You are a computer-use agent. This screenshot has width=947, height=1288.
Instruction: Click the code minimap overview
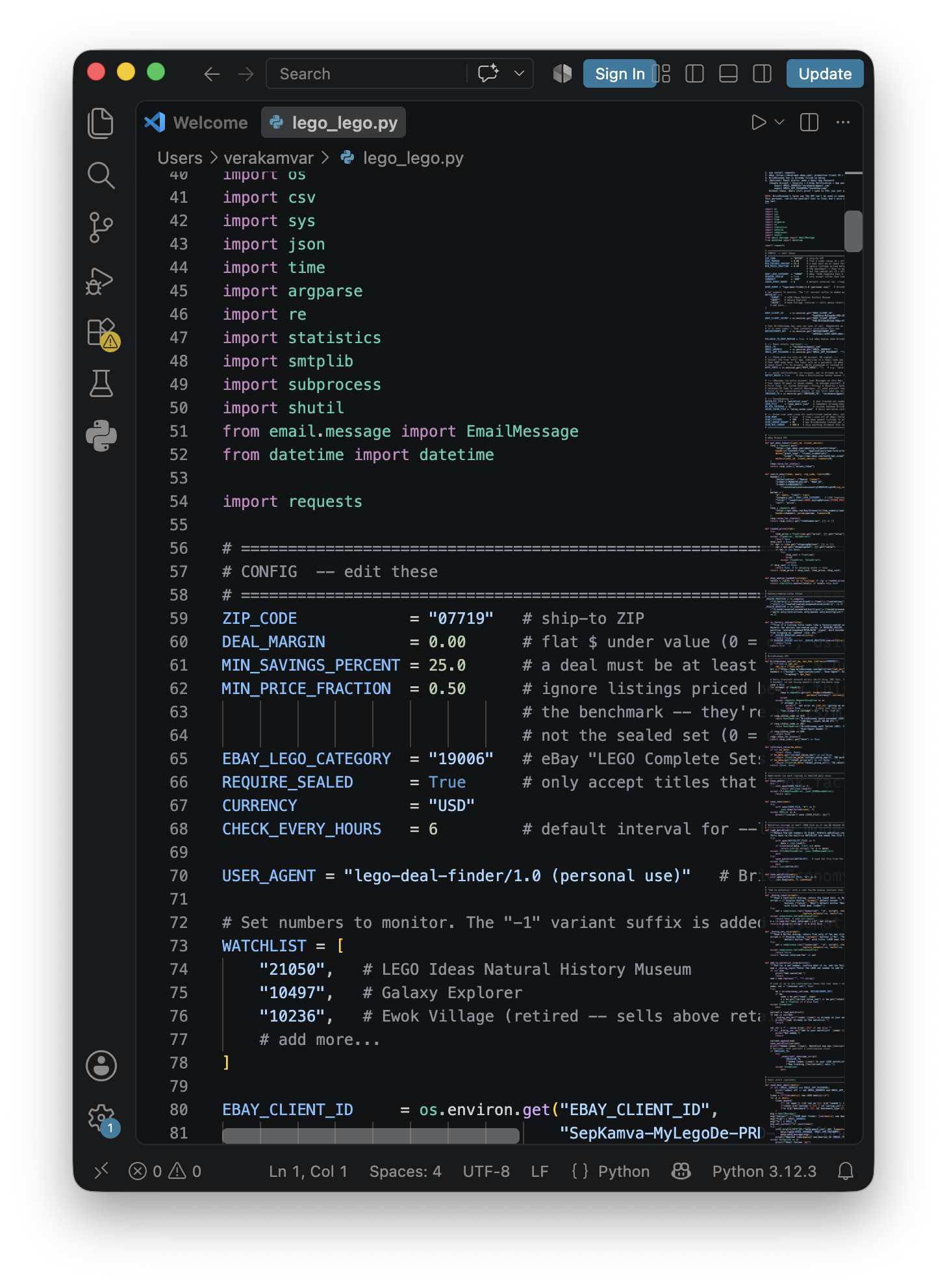(804, 656)
